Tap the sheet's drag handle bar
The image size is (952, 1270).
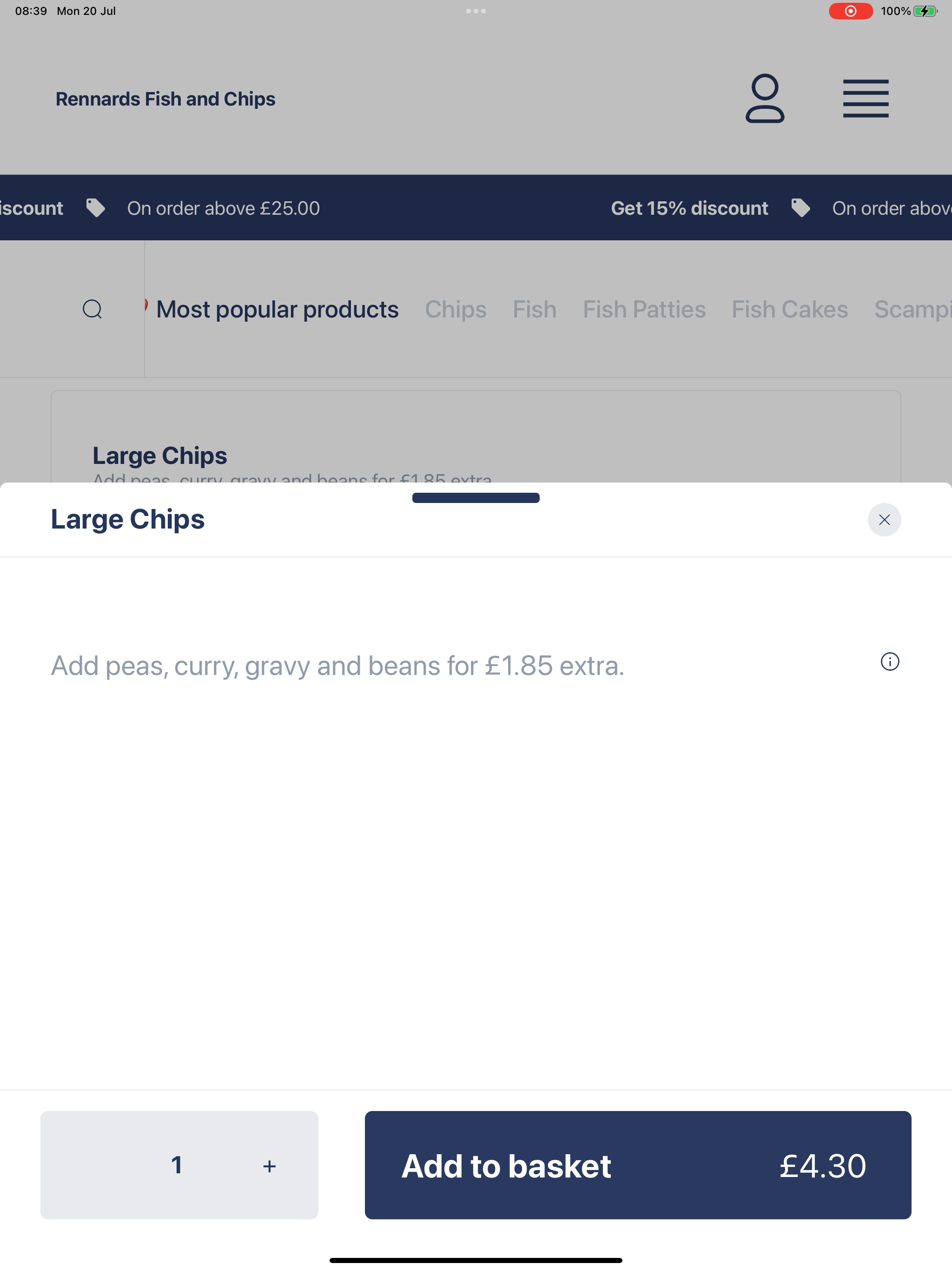click(476, 498)
